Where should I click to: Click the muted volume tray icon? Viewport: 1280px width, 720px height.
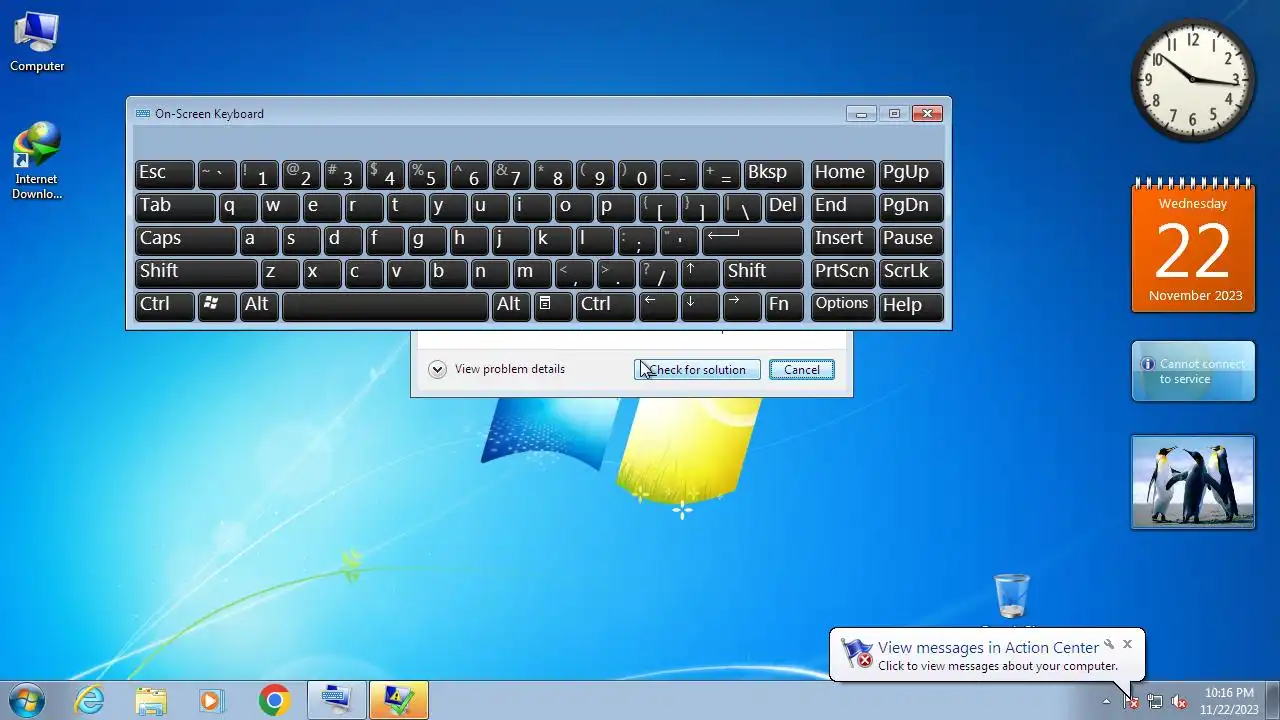tap(1179, 702)
